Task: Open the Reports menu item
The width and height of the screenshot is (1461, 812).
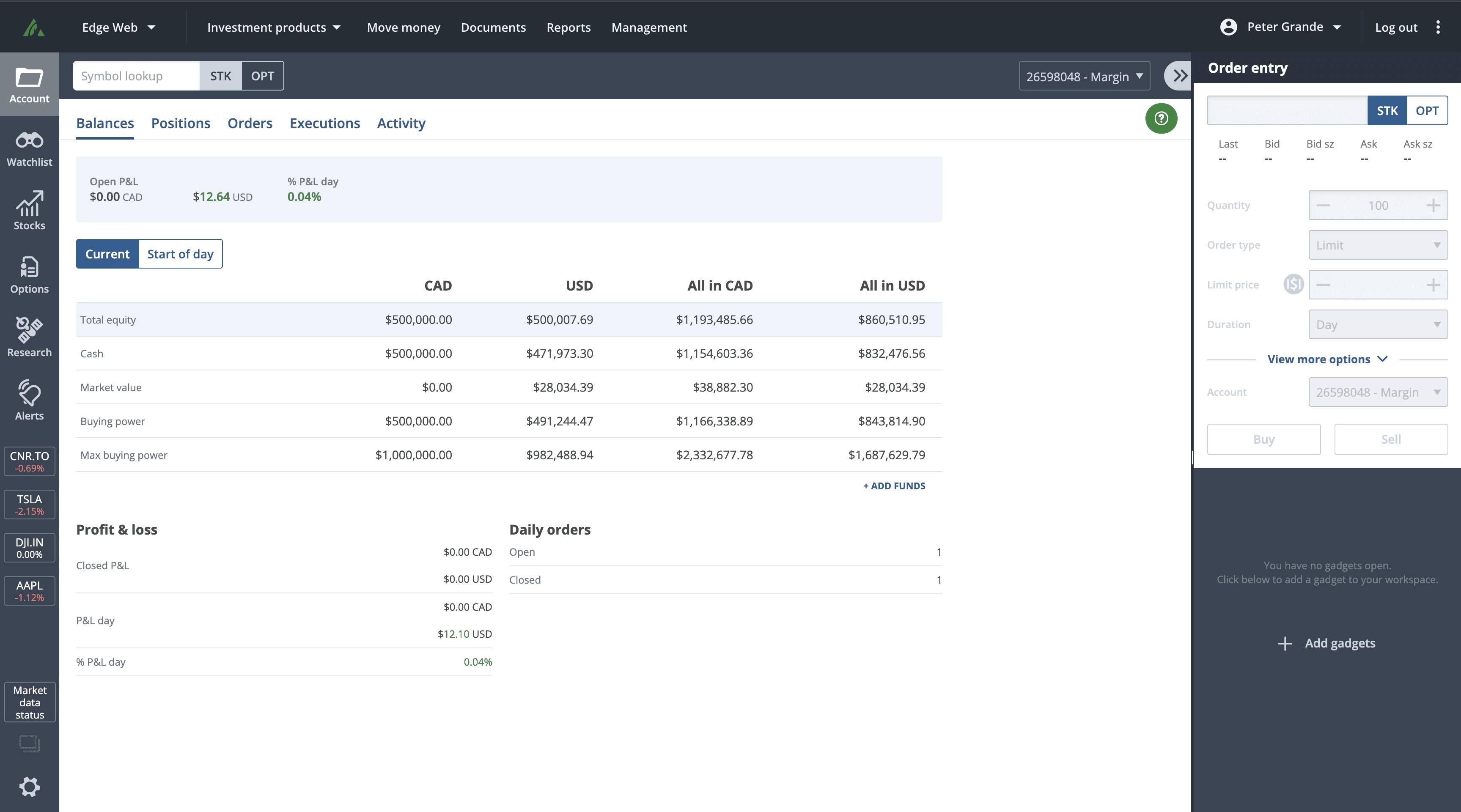Action: (568, 27)
